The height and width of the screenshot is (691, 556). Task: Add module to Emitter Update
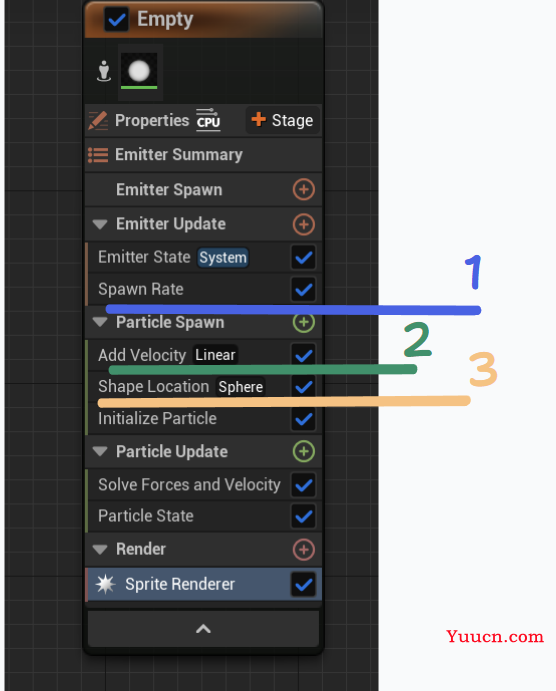pos(304,224)
